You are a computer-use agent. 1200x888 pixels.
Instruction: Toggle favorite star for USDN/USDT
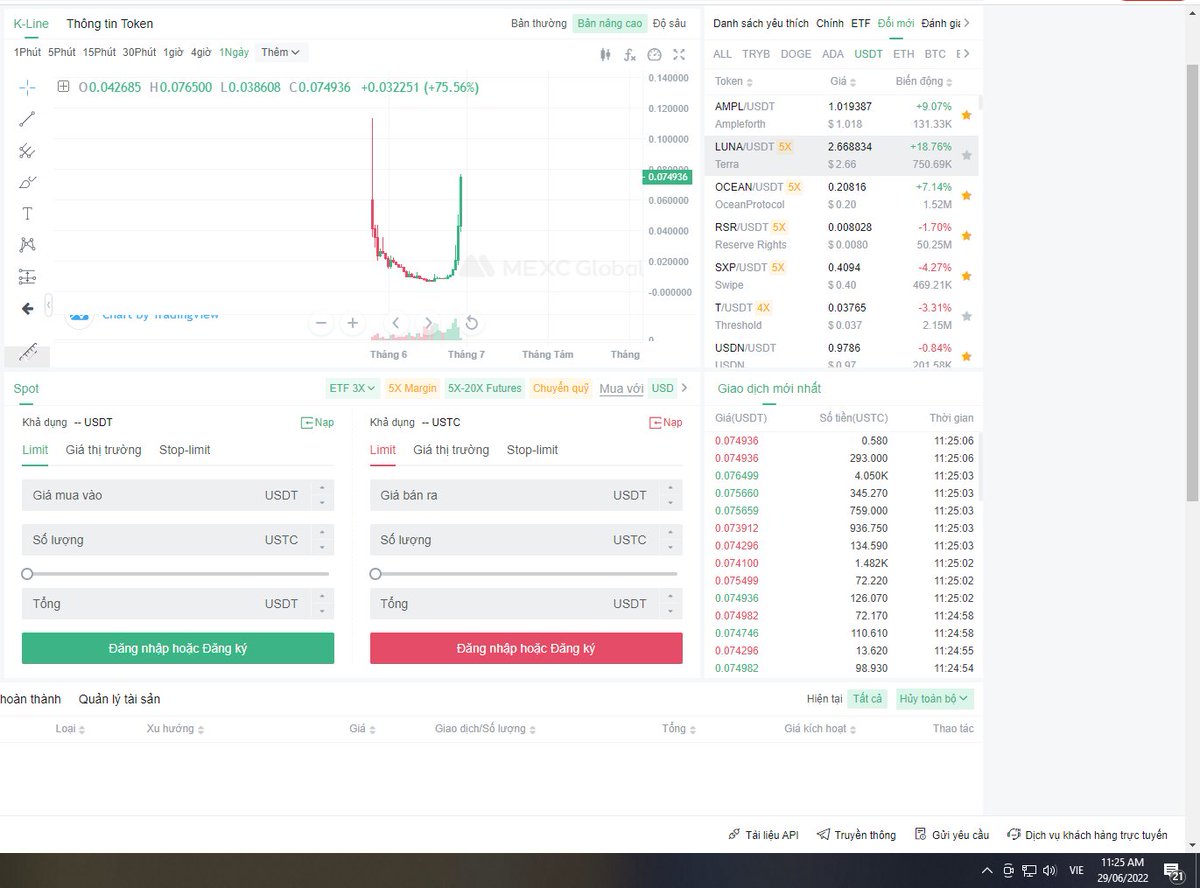966,356
